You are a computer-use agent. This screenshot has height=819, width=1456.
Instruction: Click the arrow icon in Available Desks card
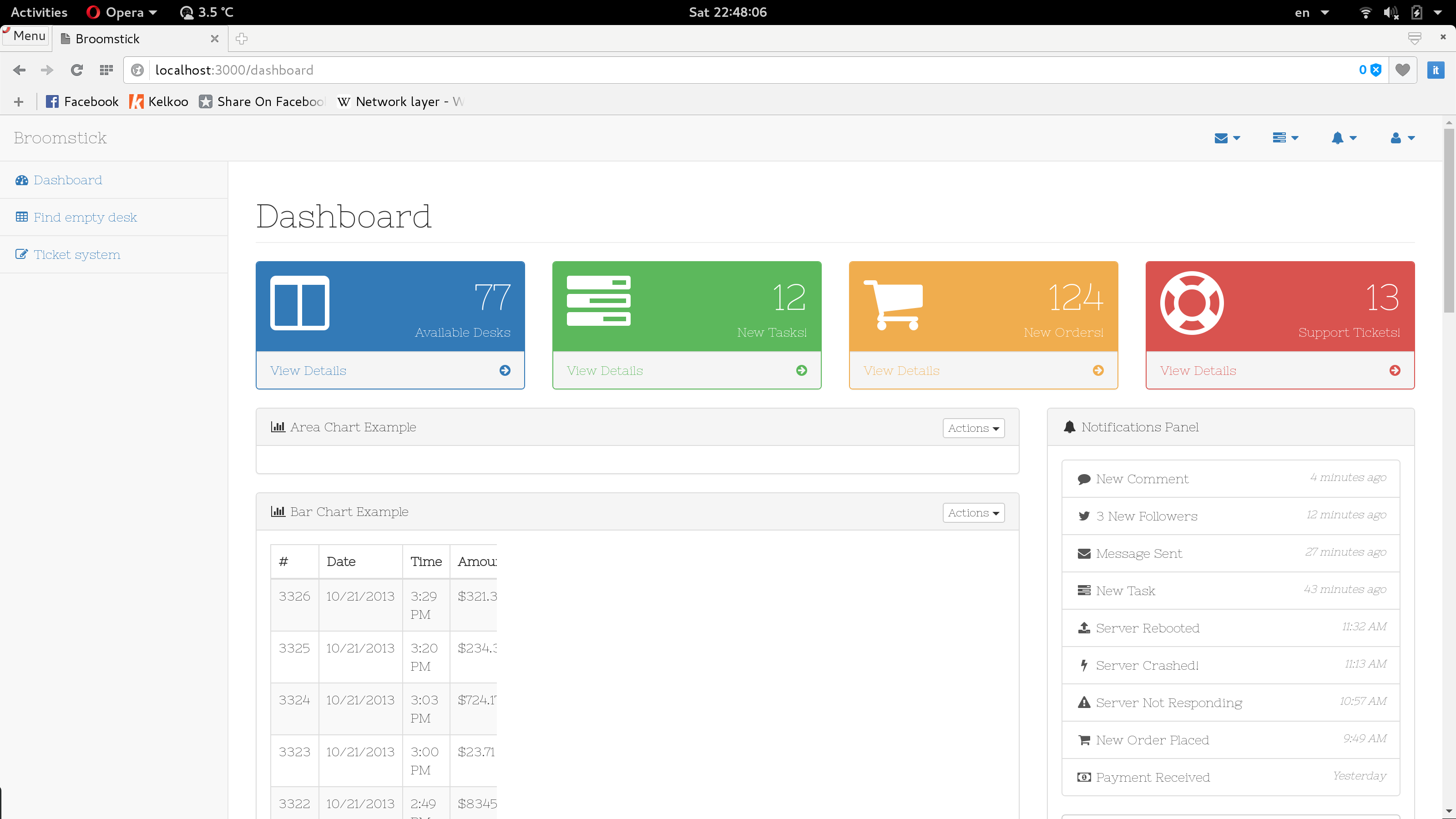point(505,370)
